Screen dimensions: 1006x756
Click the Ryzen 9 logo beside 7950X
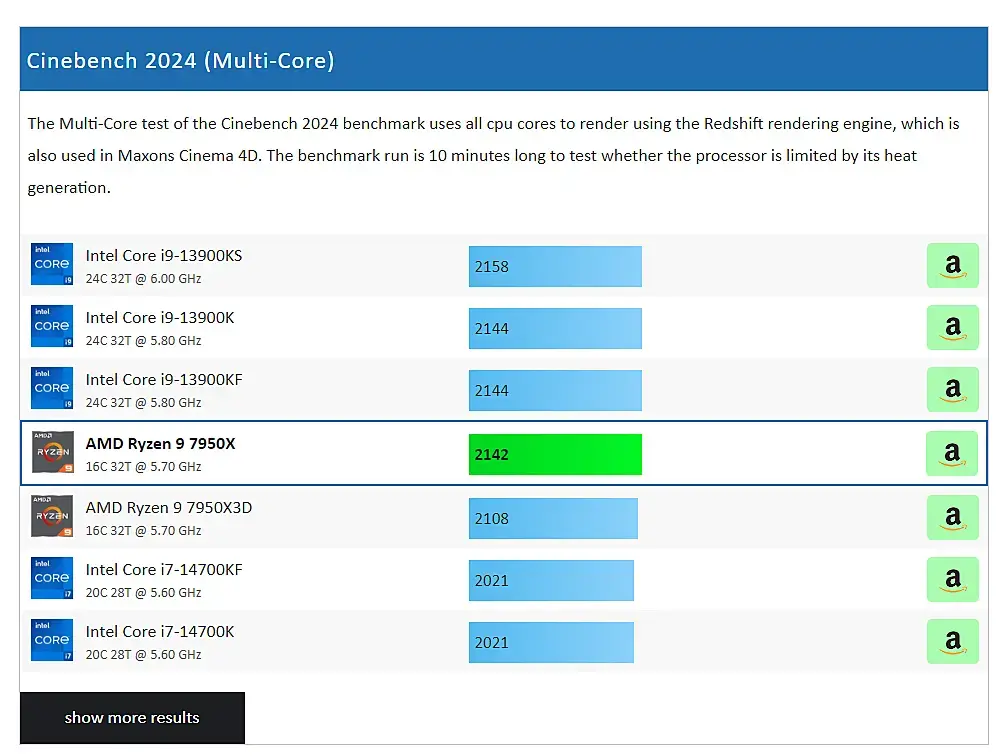pos(53,452)
